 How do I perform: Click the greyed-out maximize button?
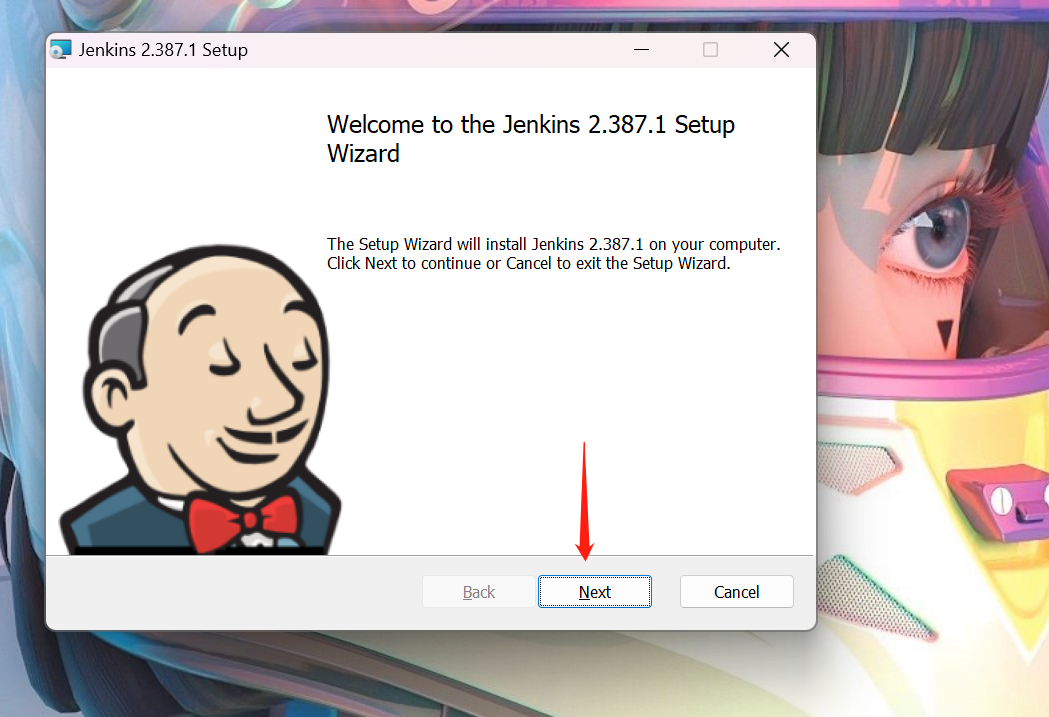coord(710,50)
